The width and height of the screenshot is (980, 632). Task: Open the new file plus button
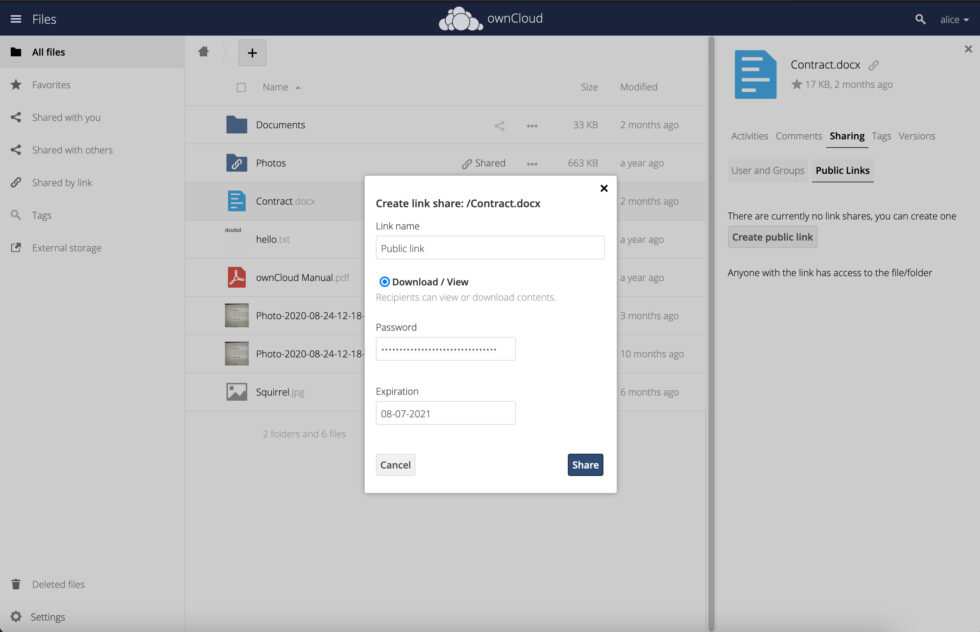click(x=252, y=52)
